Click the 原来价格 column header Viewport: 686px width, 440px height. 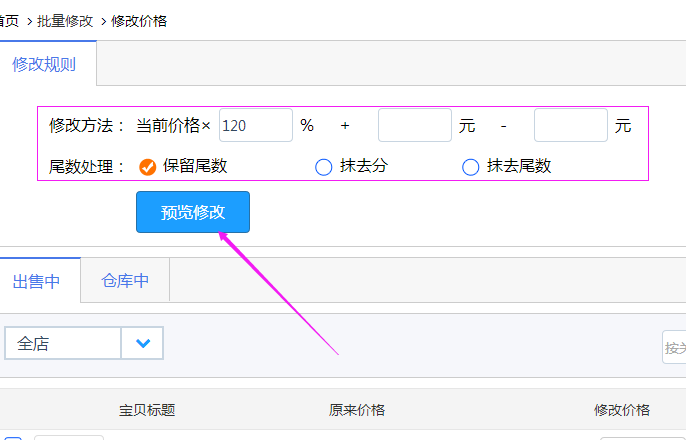356,410
